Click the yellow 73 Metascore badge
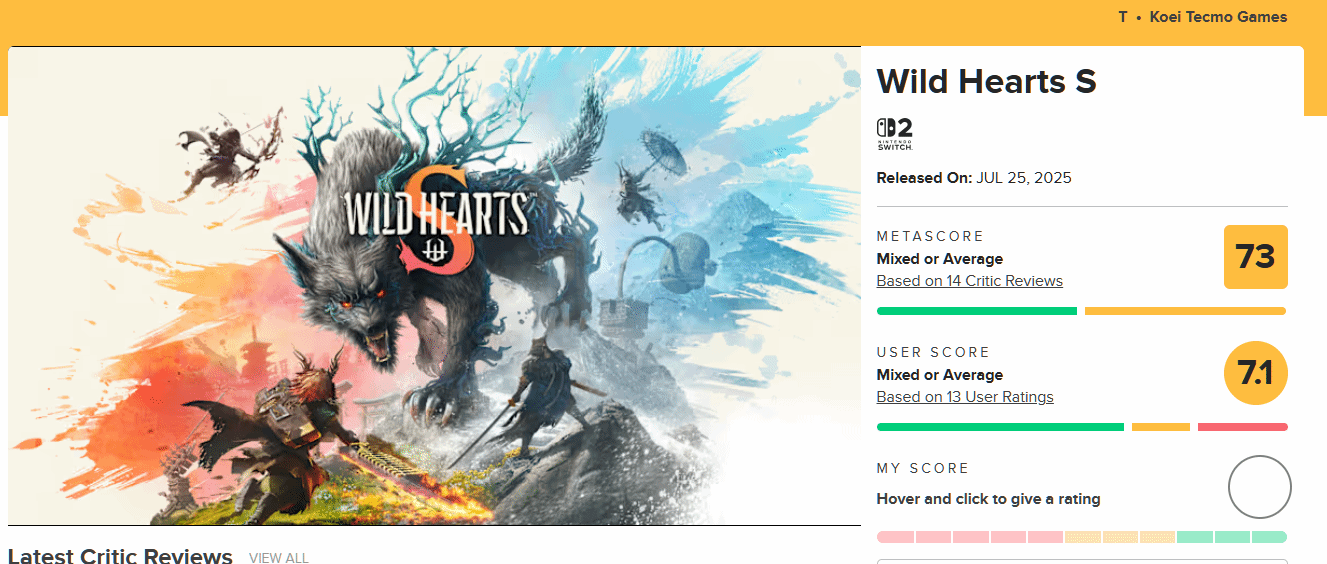The image size is (1327, 564). pos(1255,257)
